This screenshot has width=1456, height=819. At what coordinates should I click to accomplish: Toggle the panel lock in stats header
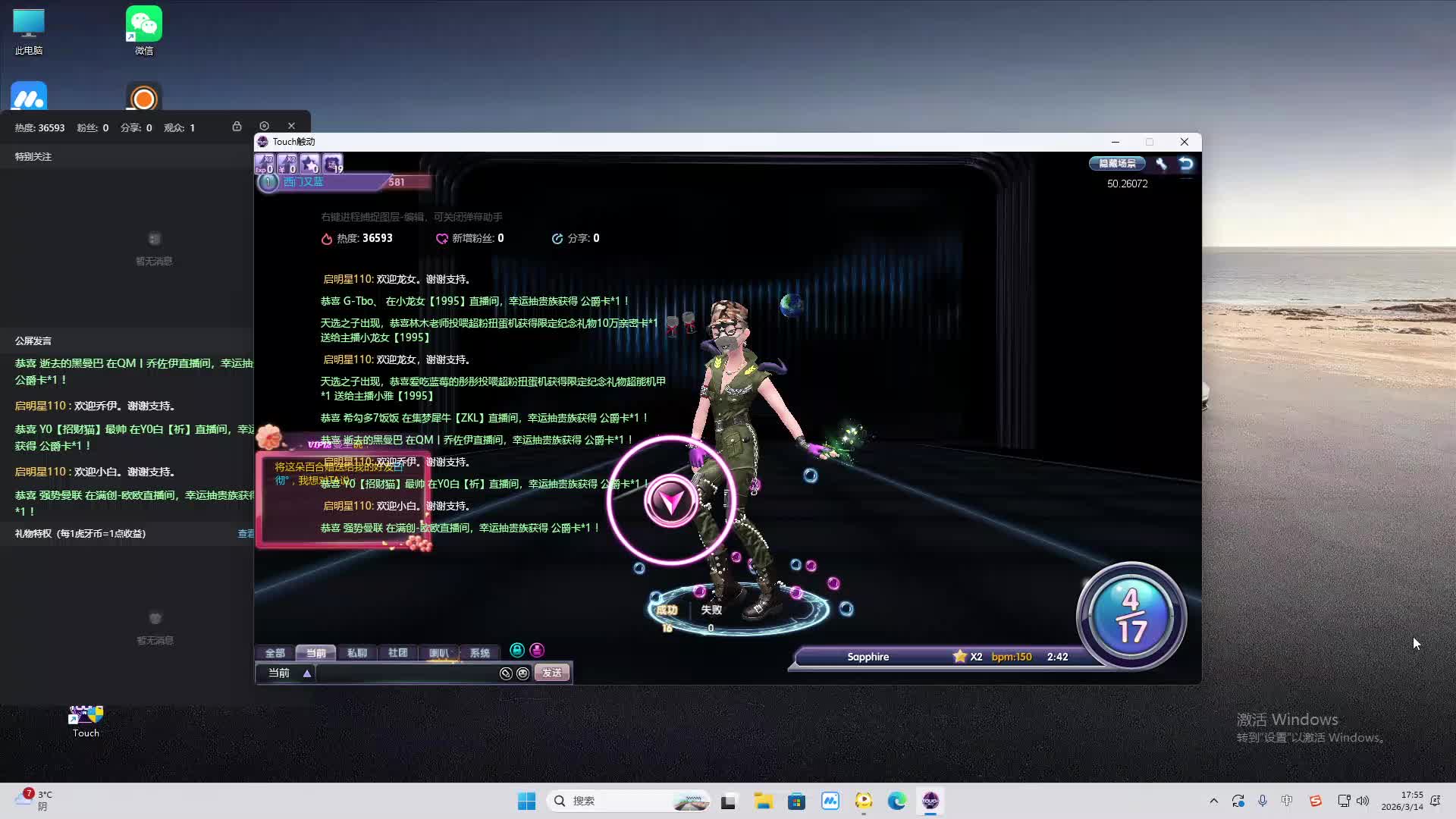pyautogui.click(x=237, y=126)
